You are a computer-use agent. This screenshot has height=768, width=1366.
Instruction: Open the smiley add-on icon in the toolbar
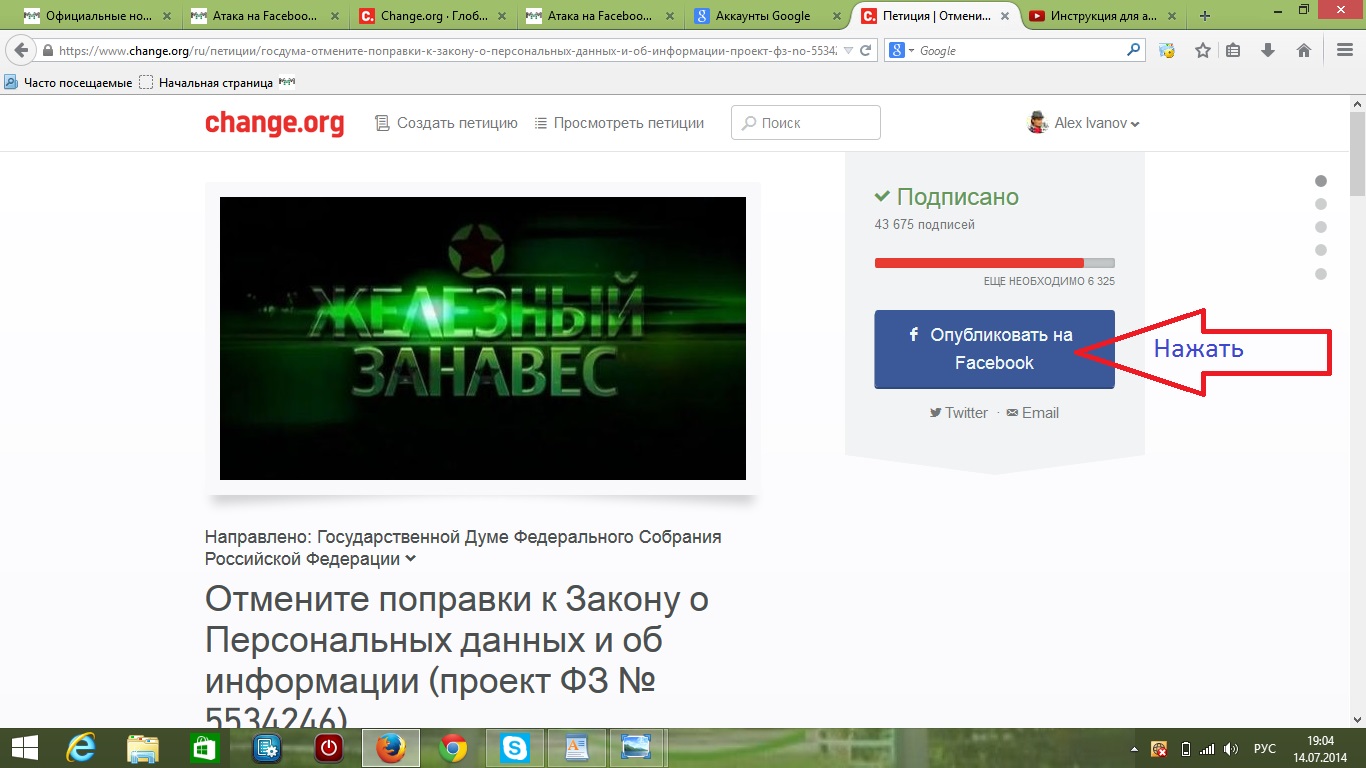pyautogui.click(x=1166, y=50)
